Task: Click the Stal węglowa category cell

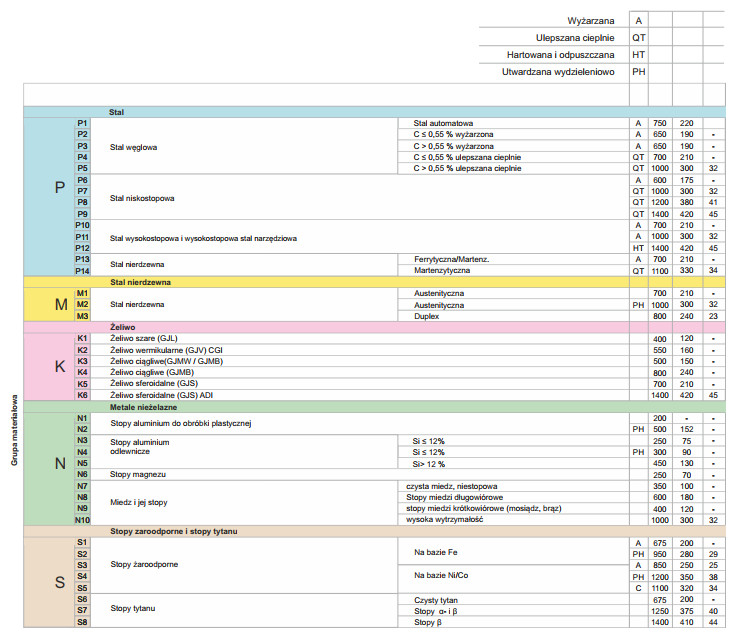Action: point(133,146)
